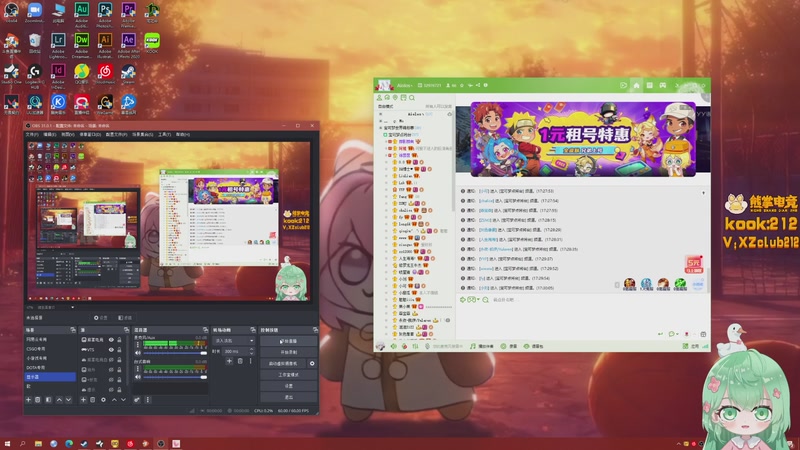Viewport: 800px width, 450px height.
Task: Launch the Steam desktop shortcut
Action: pyautogui.click(x=129, y=73)
